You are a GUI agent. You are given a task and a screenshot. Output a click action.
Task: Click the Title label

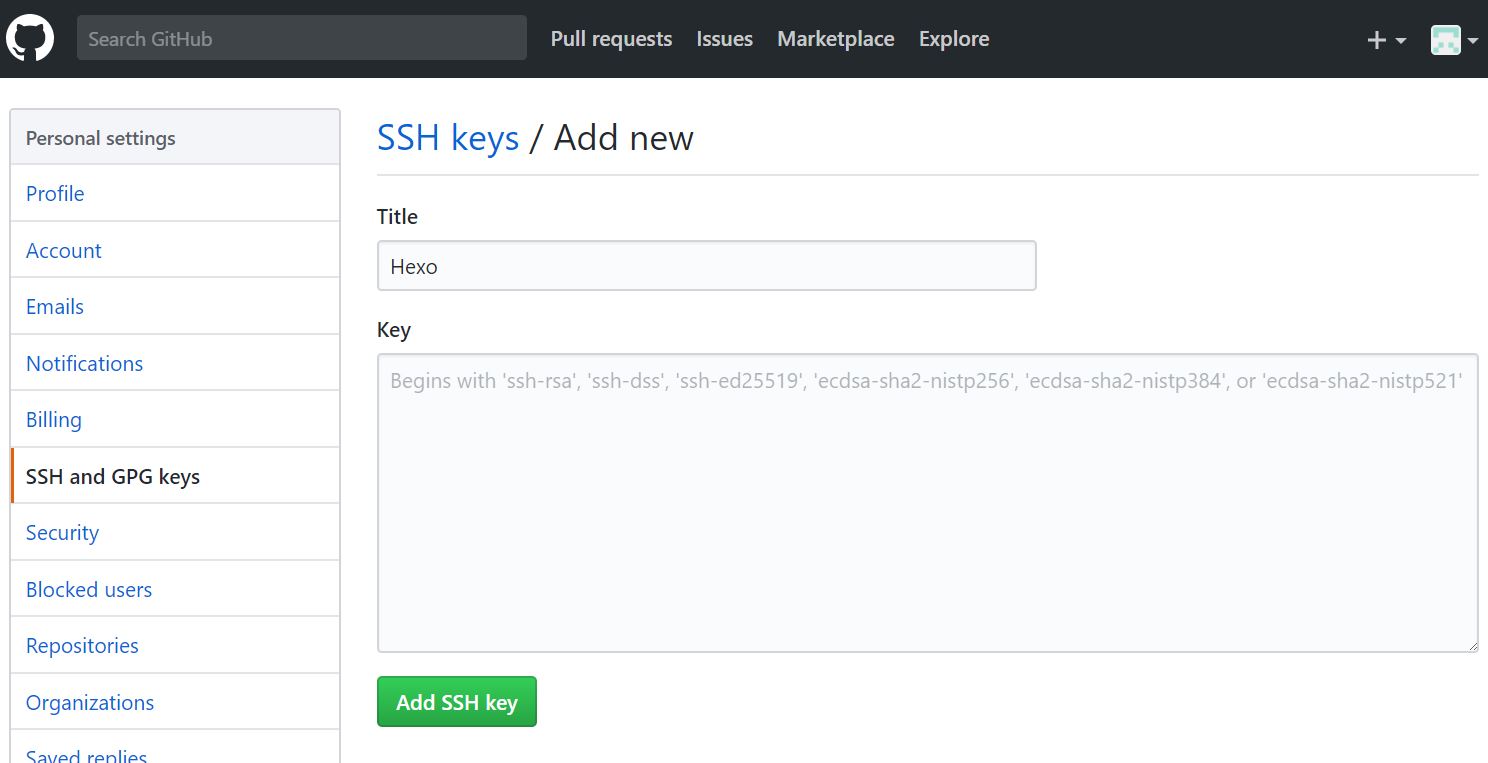coord(397,216)
